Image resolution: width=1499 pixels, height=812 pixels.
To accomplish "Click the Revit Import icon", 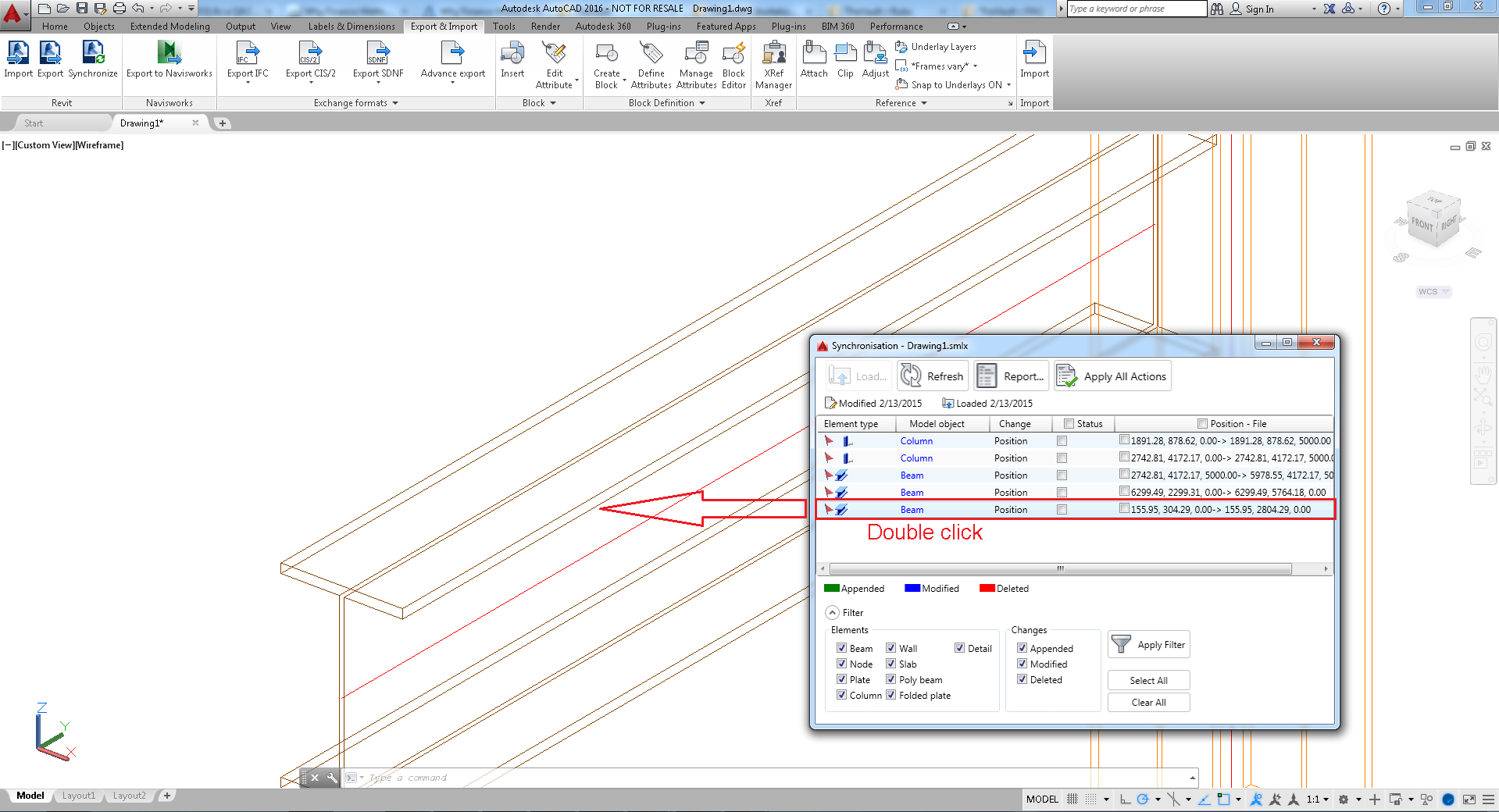I will (18, 54).
